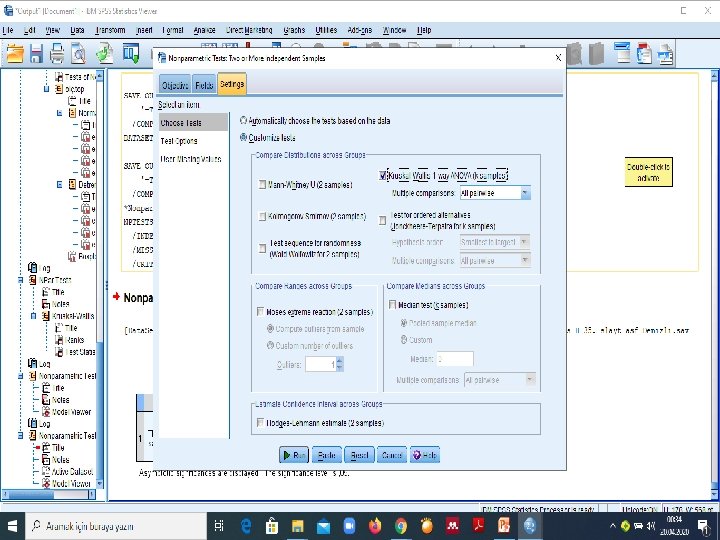
Task: Open the Analyze menu
Action: (x=204, y=30)
